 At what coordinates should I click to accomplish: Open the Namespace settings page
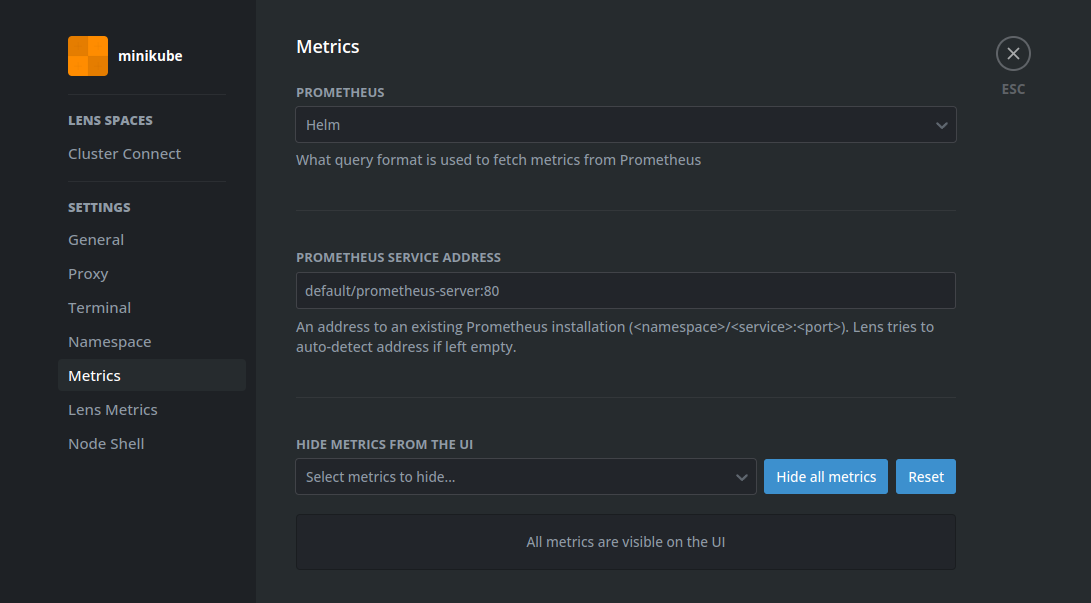[110, 341]
